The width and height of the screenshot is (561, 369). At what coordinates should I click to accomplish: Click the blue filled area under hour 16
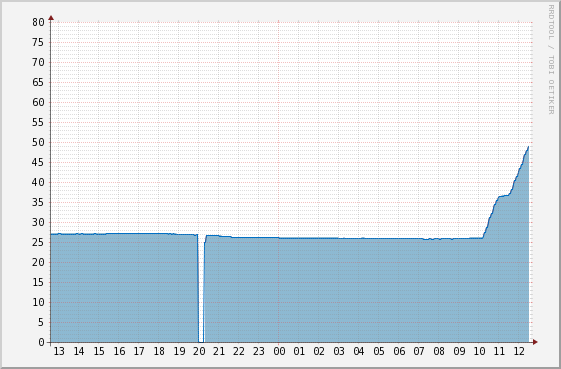(x=119, y=288)
